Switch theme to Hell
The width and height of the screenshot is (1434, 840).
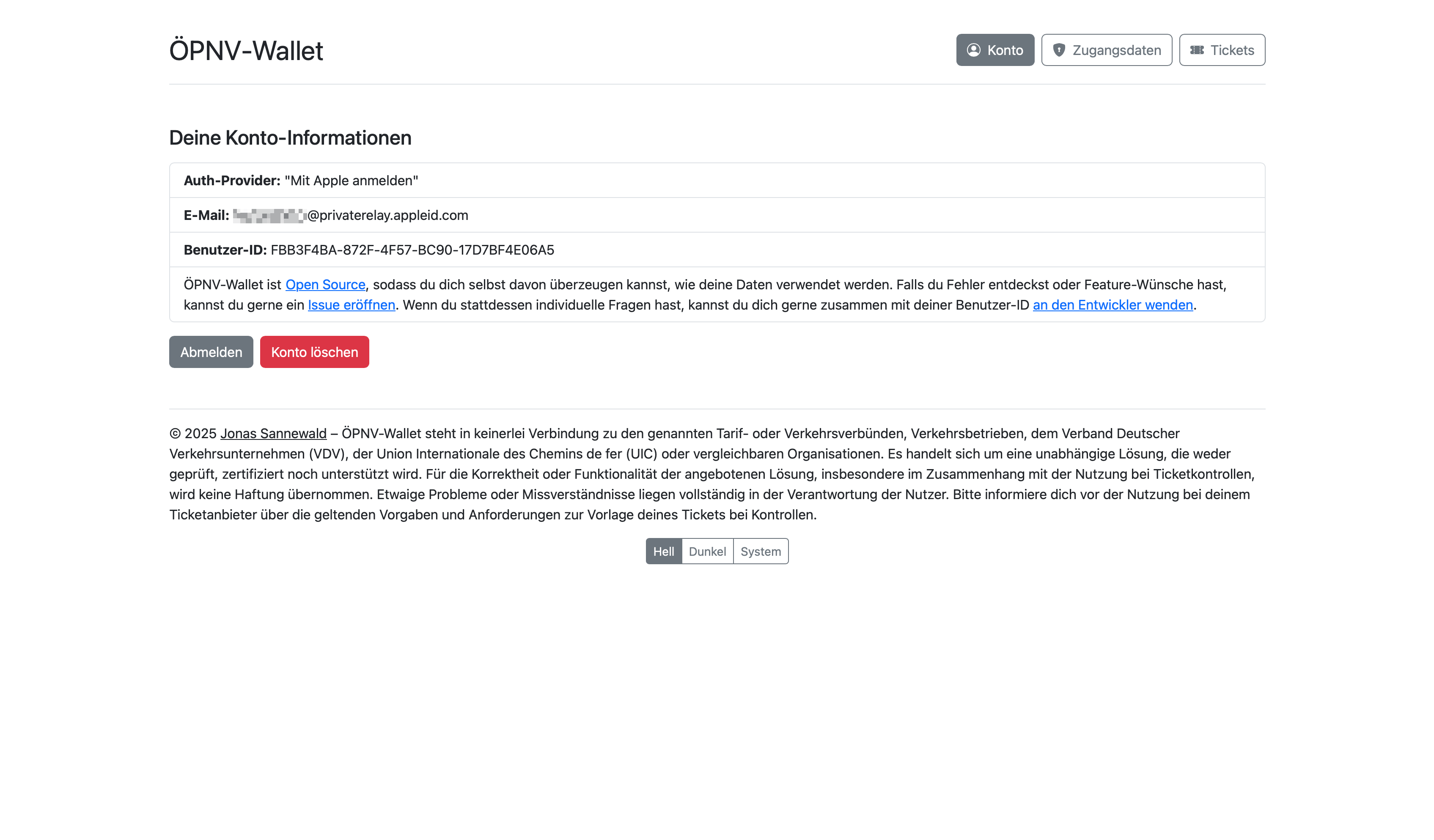[664, 552]
